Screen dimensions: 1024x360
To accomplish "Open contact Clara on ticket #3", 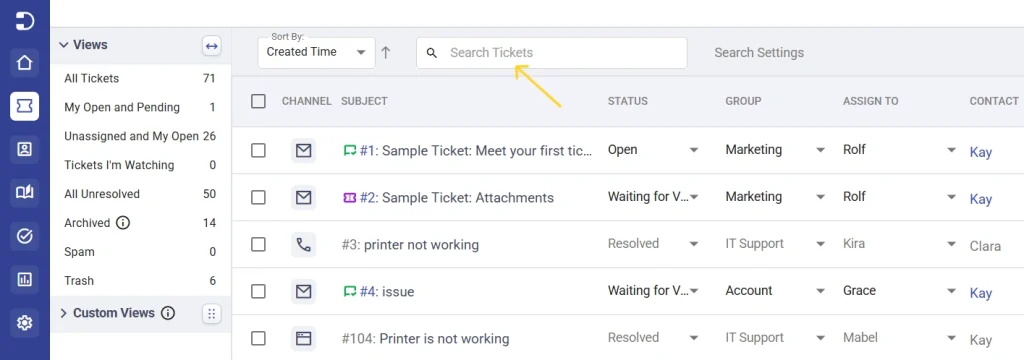I will [985, 246].
